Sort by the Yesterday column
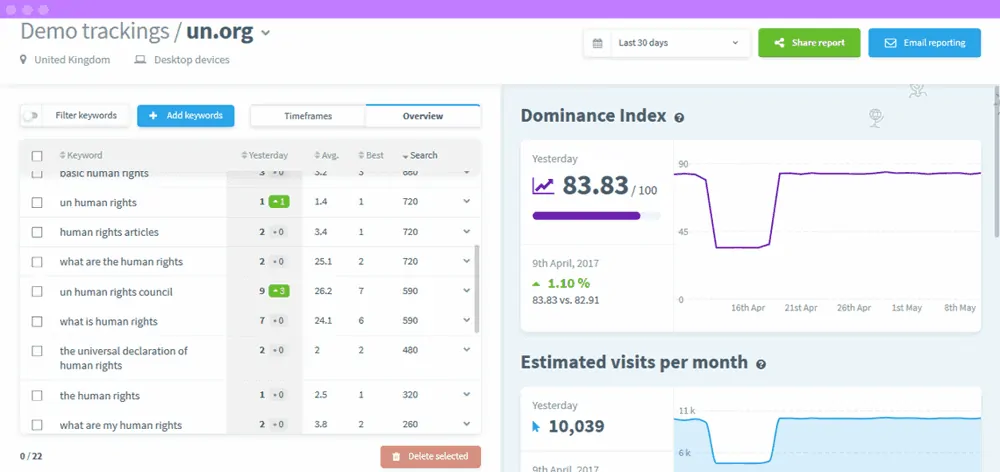This screenshot has width=1000, height=472. click(x=265, y=155)
